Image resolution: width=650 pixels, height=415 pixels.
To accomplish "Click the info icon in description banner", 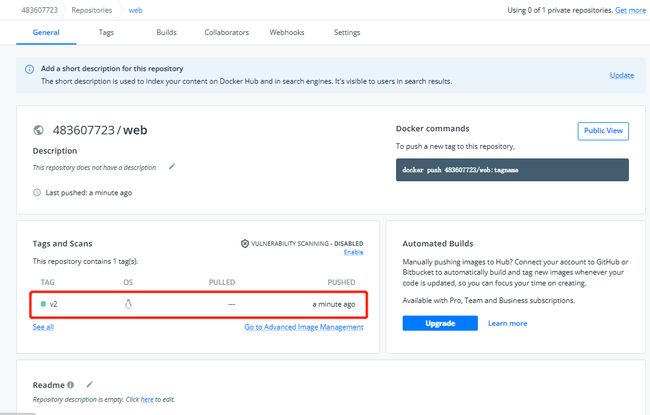I will click(x=29, y=69).
